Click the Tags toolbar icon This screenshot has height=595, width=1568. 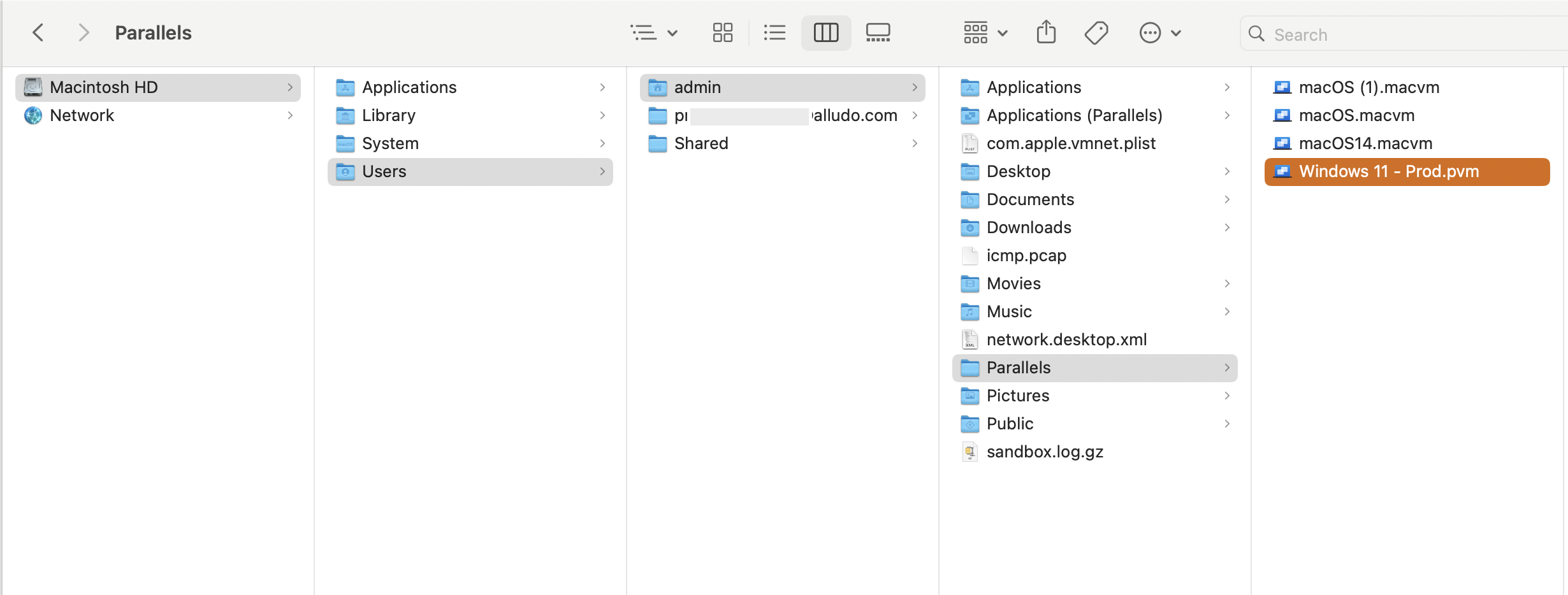[1096, 32]
